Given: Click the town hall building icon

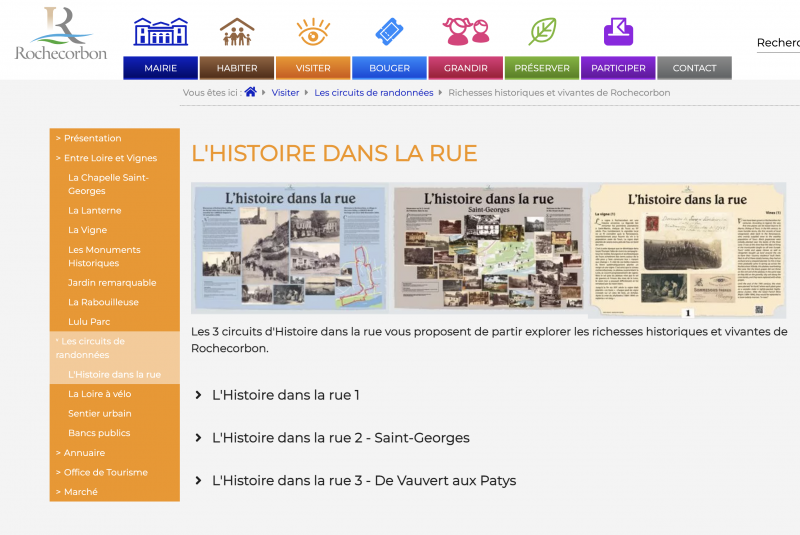Looking at the screenshot, I should pyautogui.click(x=161, y=32).
